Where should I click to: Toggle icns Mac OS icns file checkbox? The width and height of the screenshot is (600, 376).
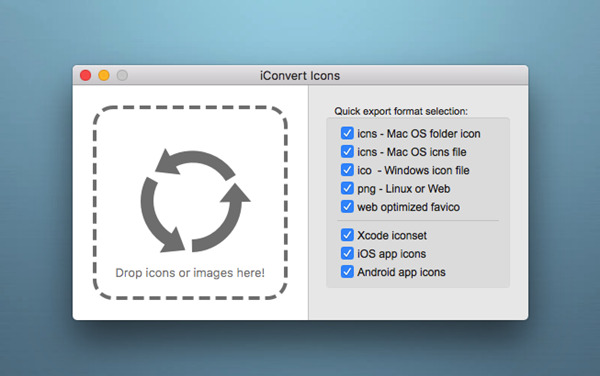pos(347,151)
